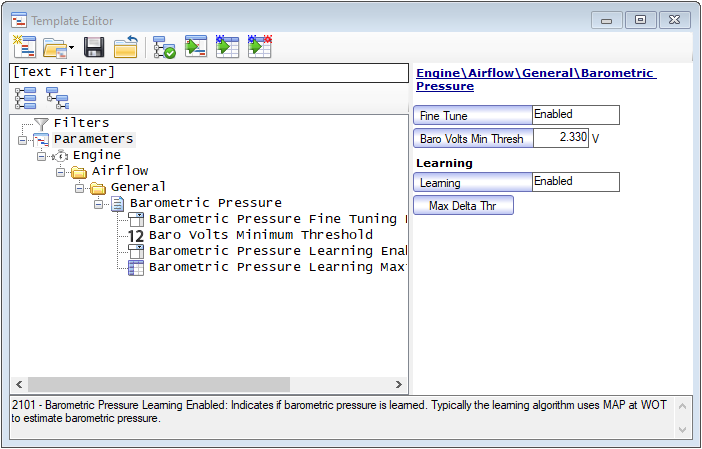The height and width of the screenshot is (449, 702).
Task: Collapse the Engine tree node
Action: (43, 156)
